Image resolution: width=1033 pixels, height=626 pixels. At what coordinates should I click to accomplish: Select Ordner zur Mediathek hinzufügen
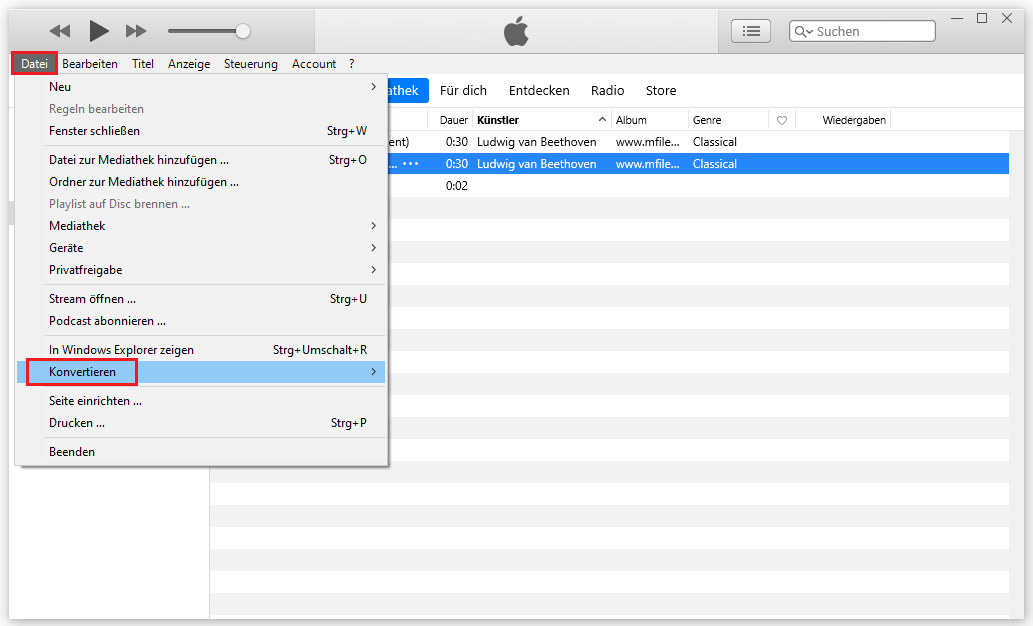201,182
